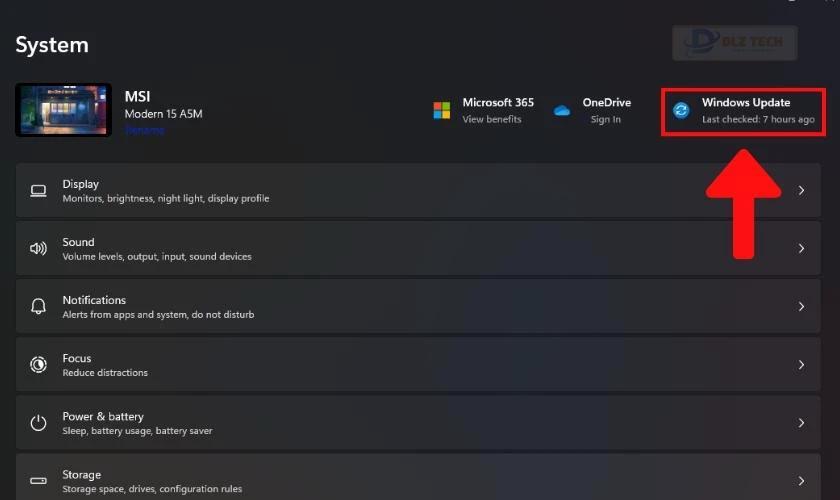Click the Notifications bell icon

[x=38, y=307]
